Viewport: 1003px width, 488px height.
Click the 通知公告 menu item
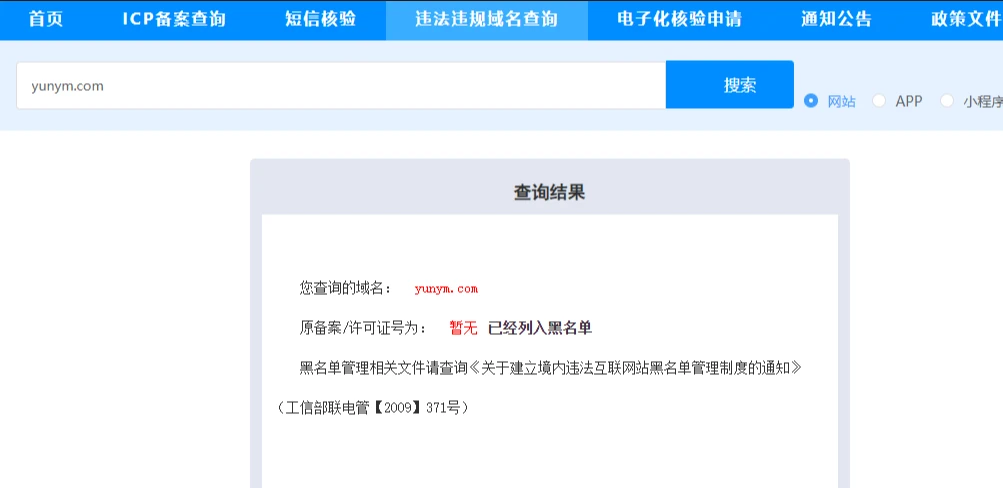click(836, 19)
